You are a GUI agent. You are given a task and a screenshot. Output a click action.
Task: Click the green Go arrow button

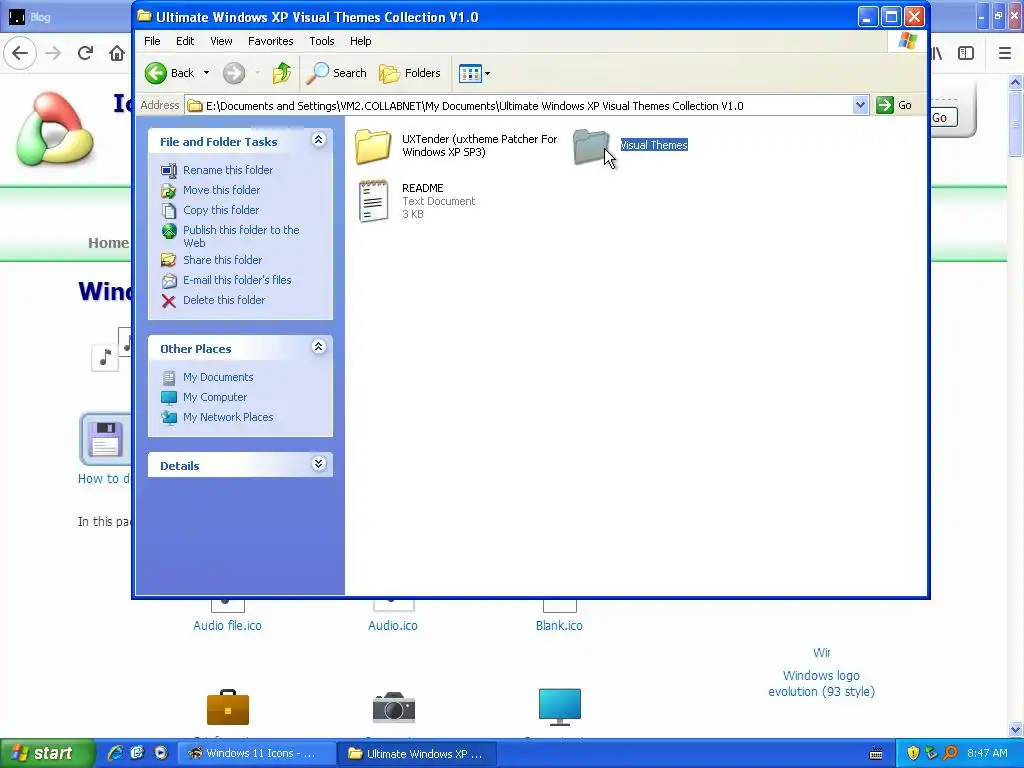884,104
